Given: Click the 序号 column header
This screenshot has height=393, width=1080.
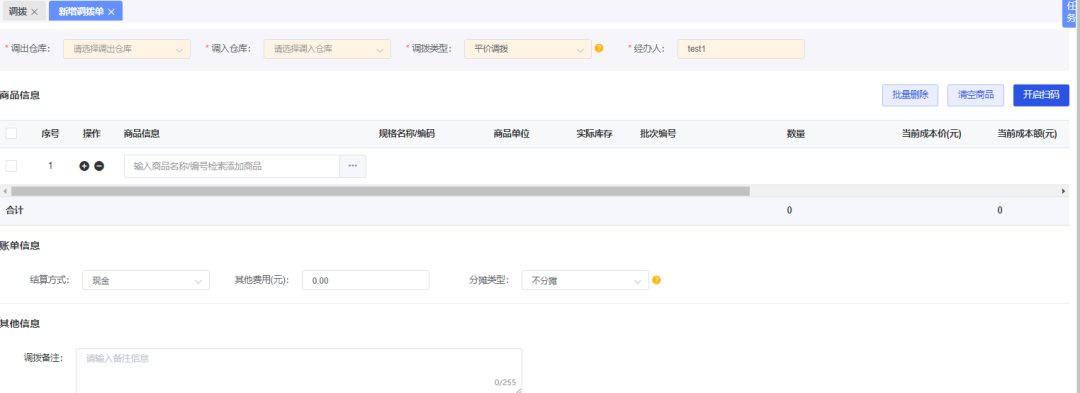Looking at the screenshot, I should tap(50, 134).
